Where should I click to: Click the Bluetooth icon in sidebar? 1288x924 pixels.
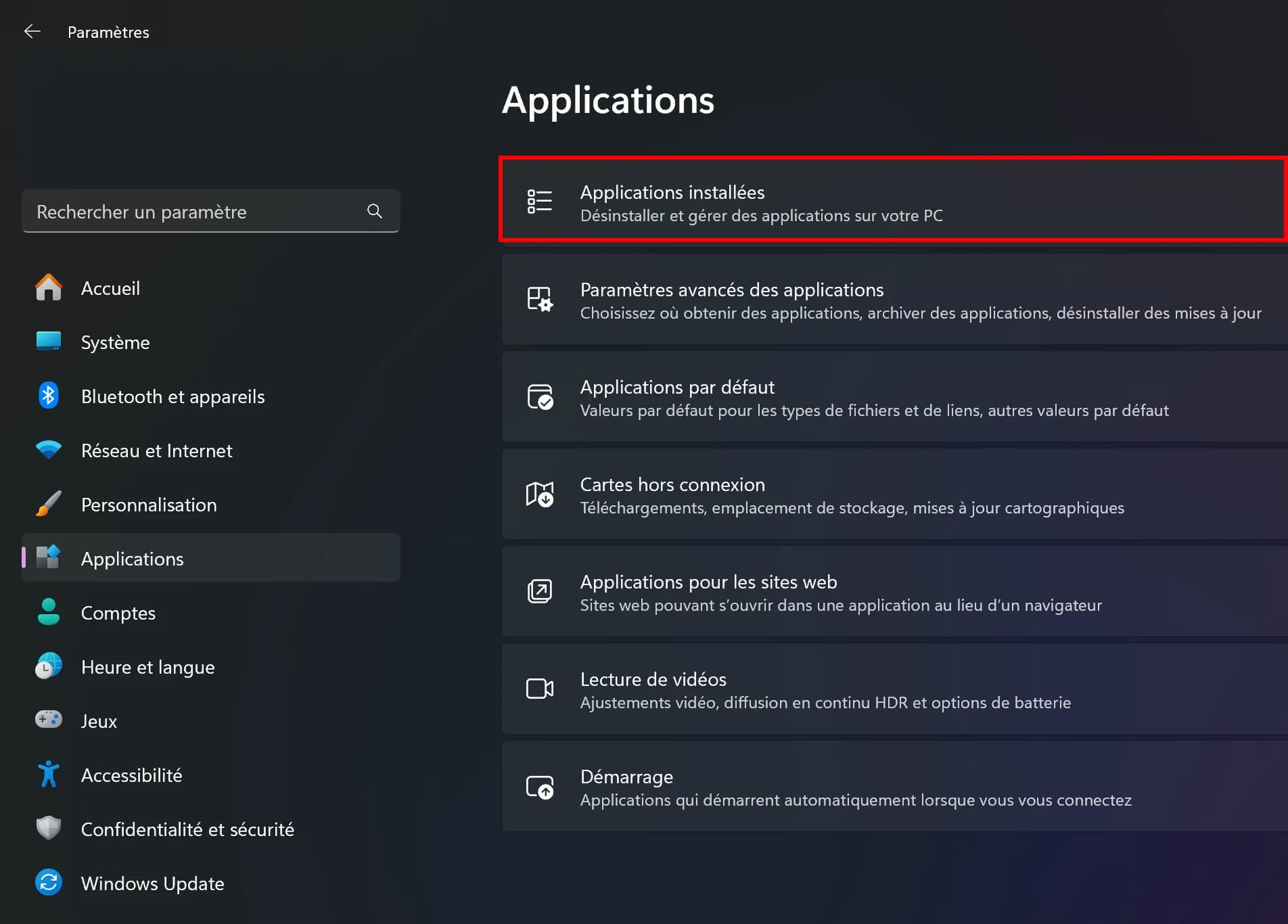(x=48, y=396)
